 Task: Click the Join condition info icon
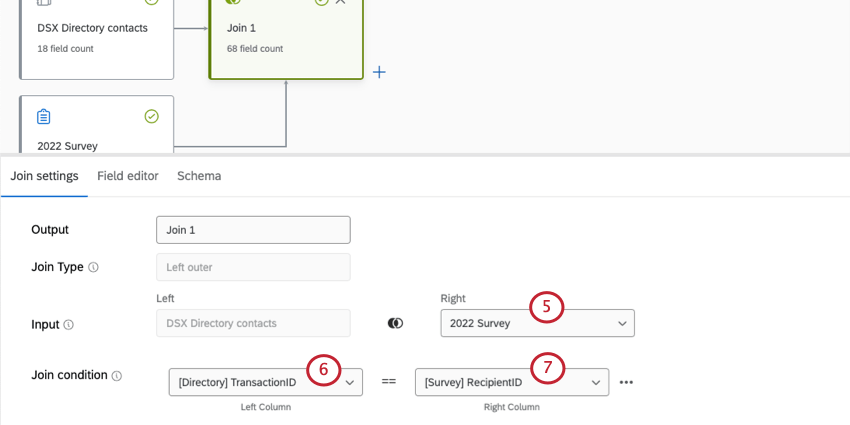[x=117, y=376]
